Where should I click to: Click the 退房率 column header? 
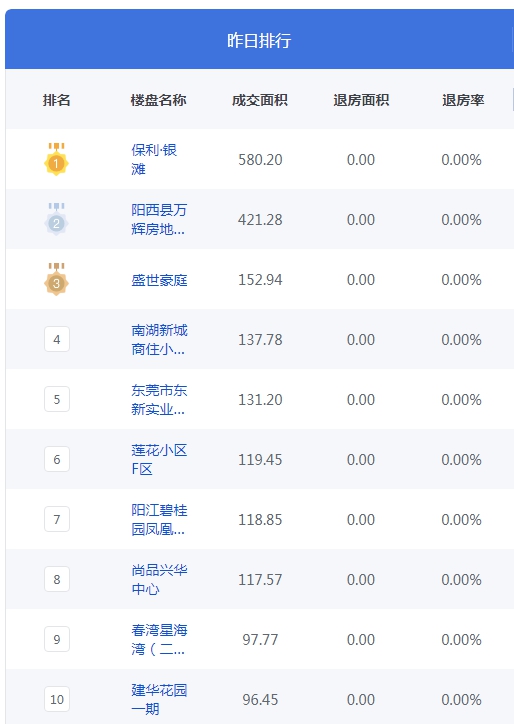pos(463,100)
